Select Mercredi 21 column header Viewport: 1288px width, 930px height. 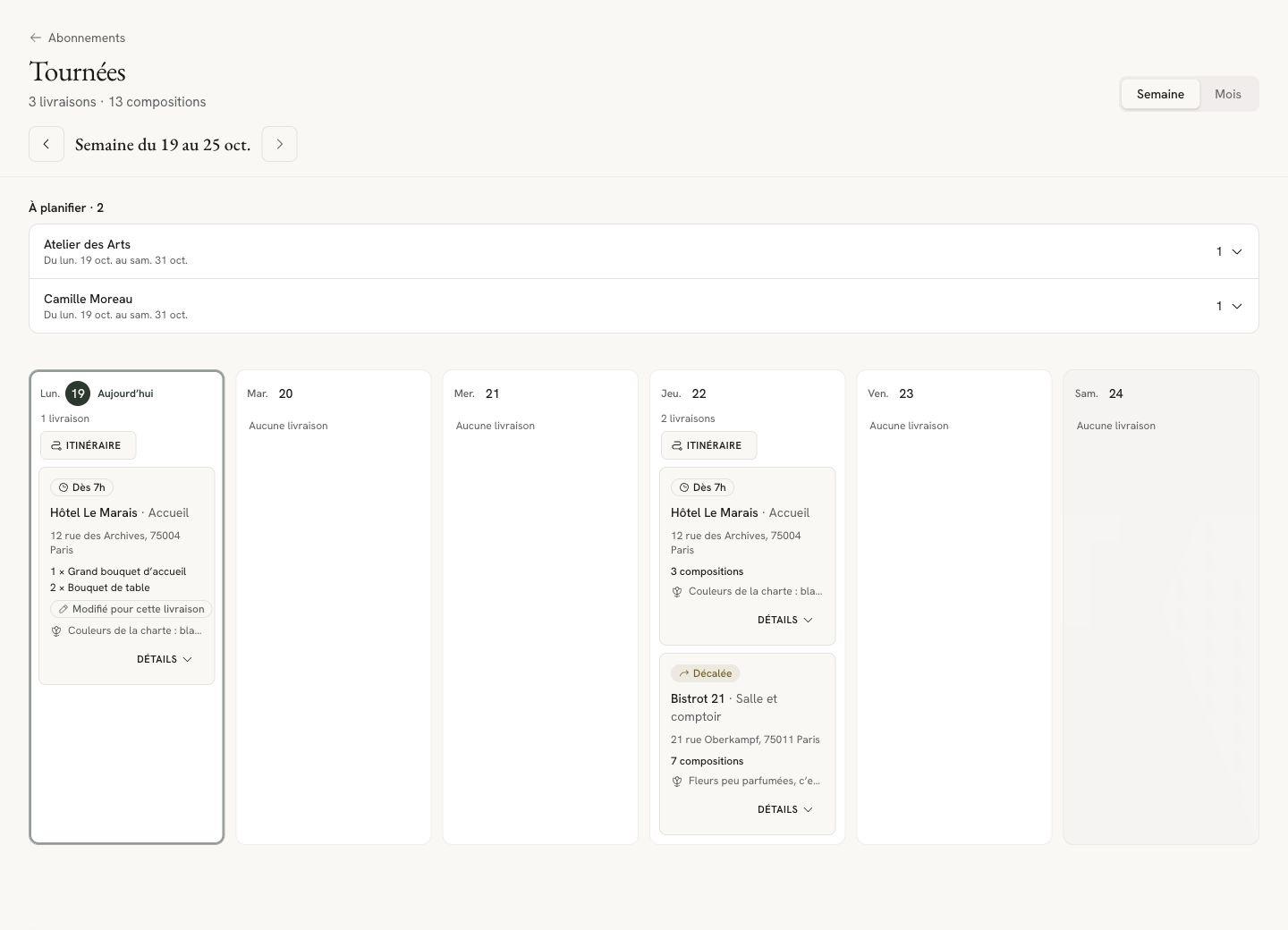(477, 393)
